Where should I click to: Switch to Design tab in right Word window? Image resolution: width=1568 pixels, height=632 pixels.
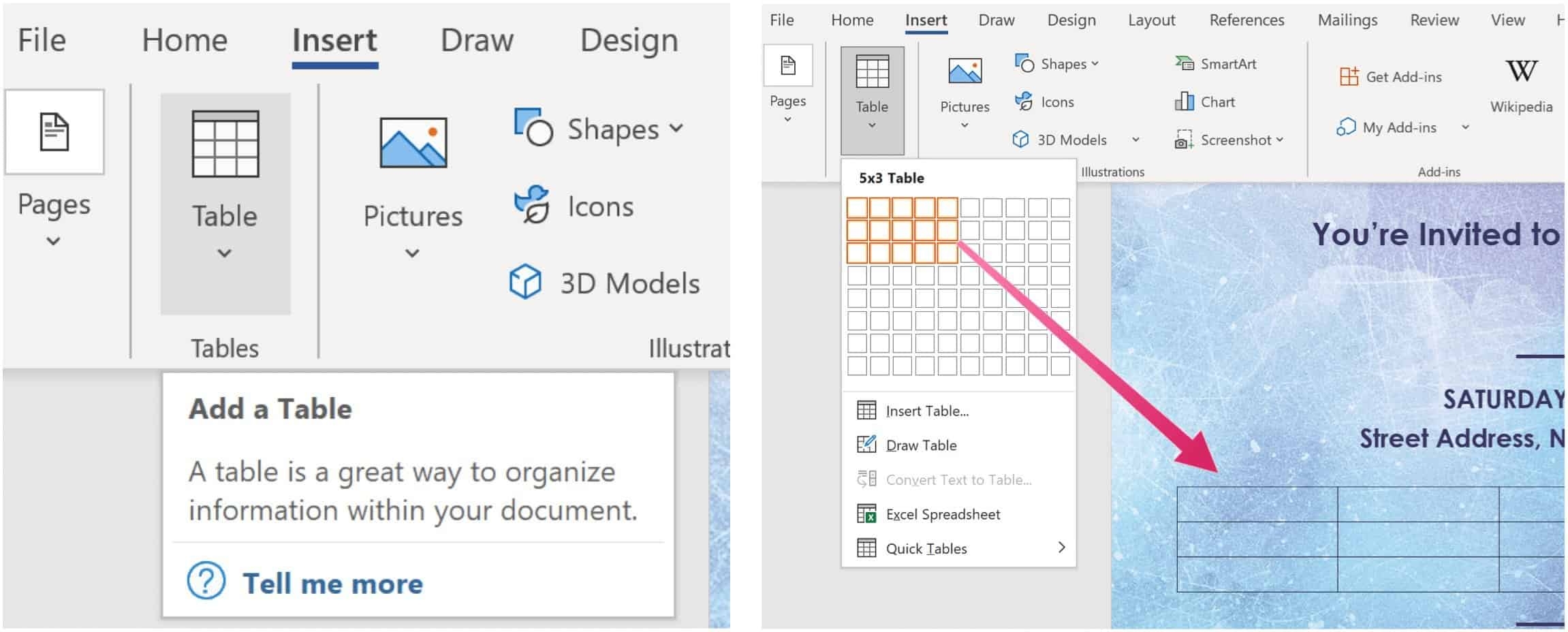(x=1071, y=20)
